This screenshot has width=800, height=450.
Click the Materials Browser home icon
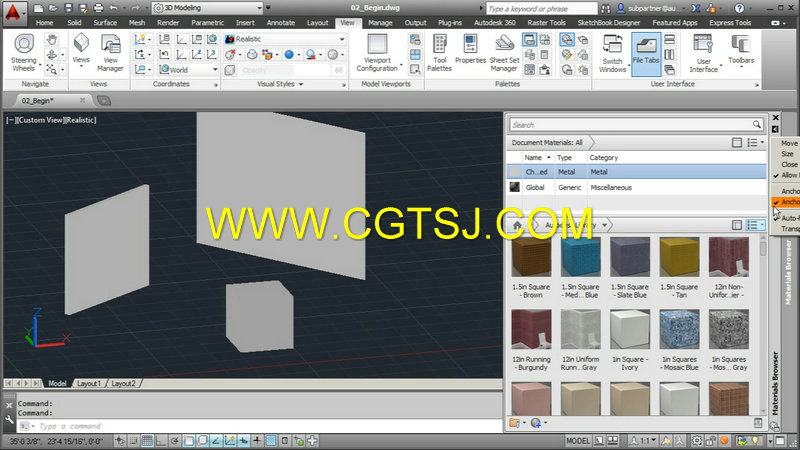coord(517,225)
